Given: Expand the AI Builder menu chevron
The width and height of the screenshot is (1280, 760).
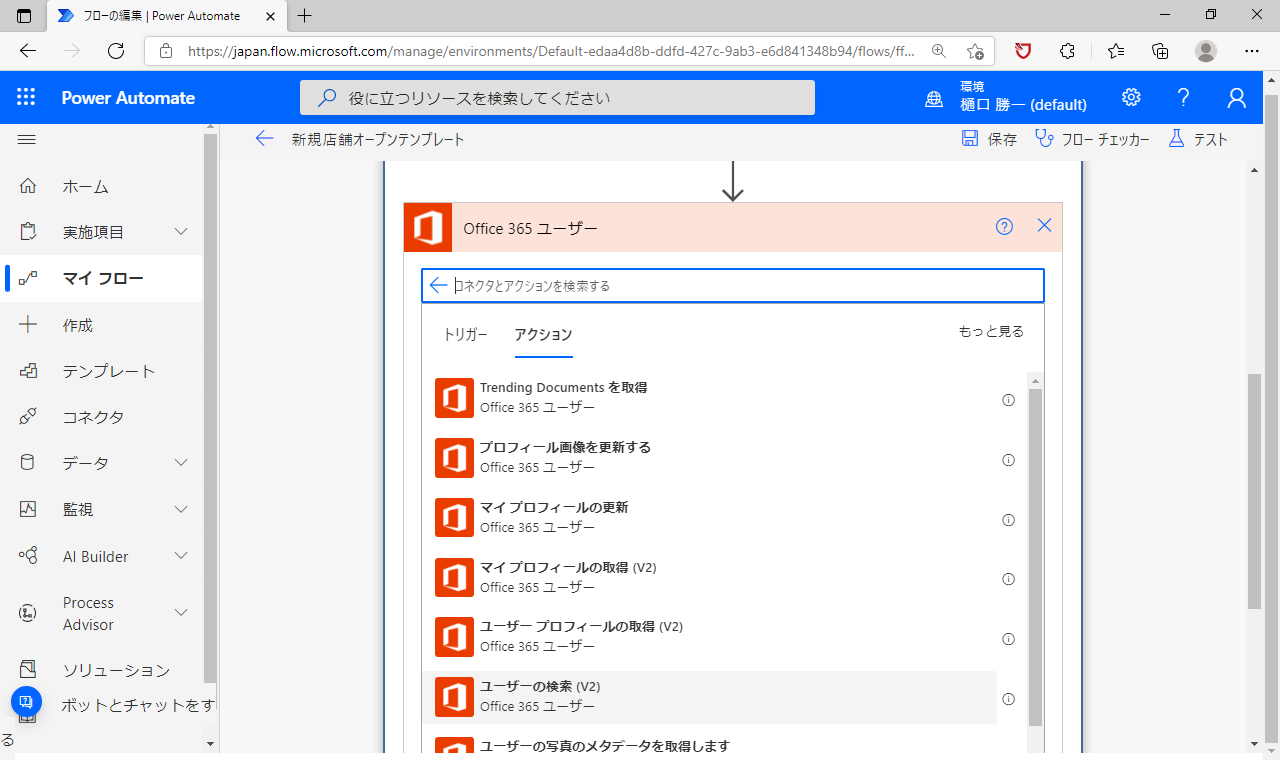Looking at the screenshot, I should [181, 556].
